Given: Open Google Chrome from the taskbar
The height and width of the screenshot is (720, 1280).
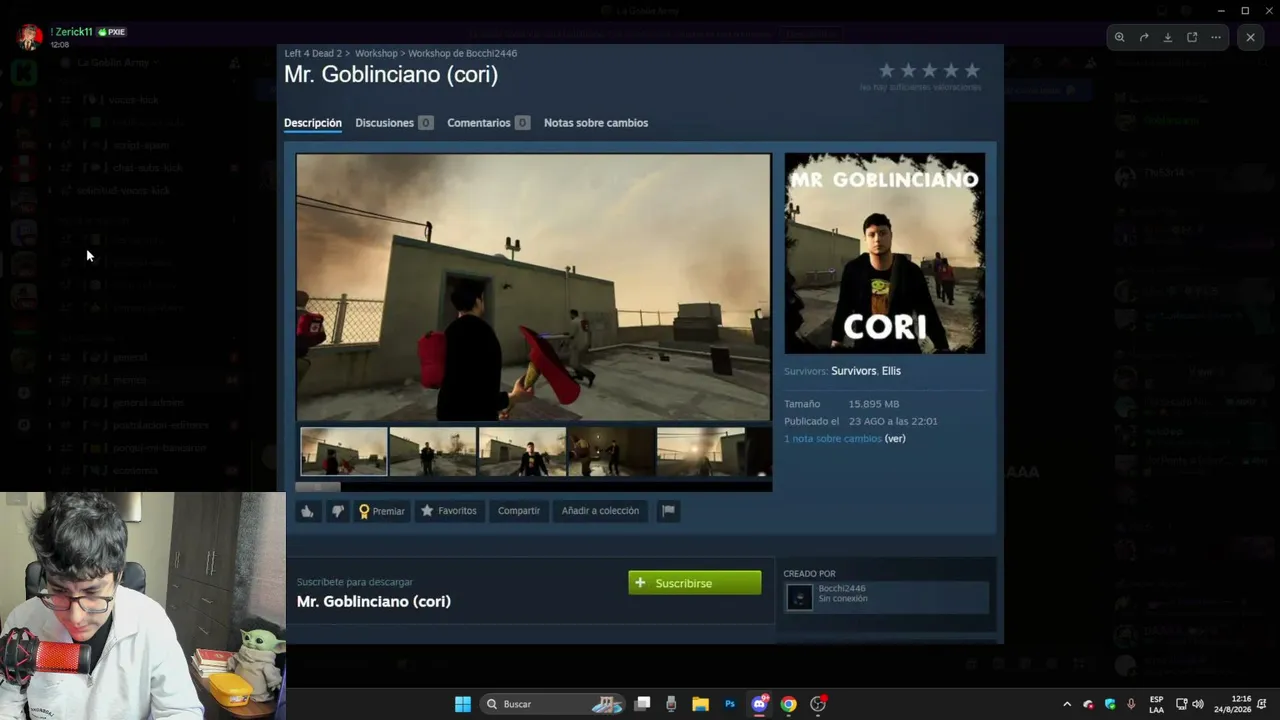Looking at the screenshot, I should [x=789, y=704].
